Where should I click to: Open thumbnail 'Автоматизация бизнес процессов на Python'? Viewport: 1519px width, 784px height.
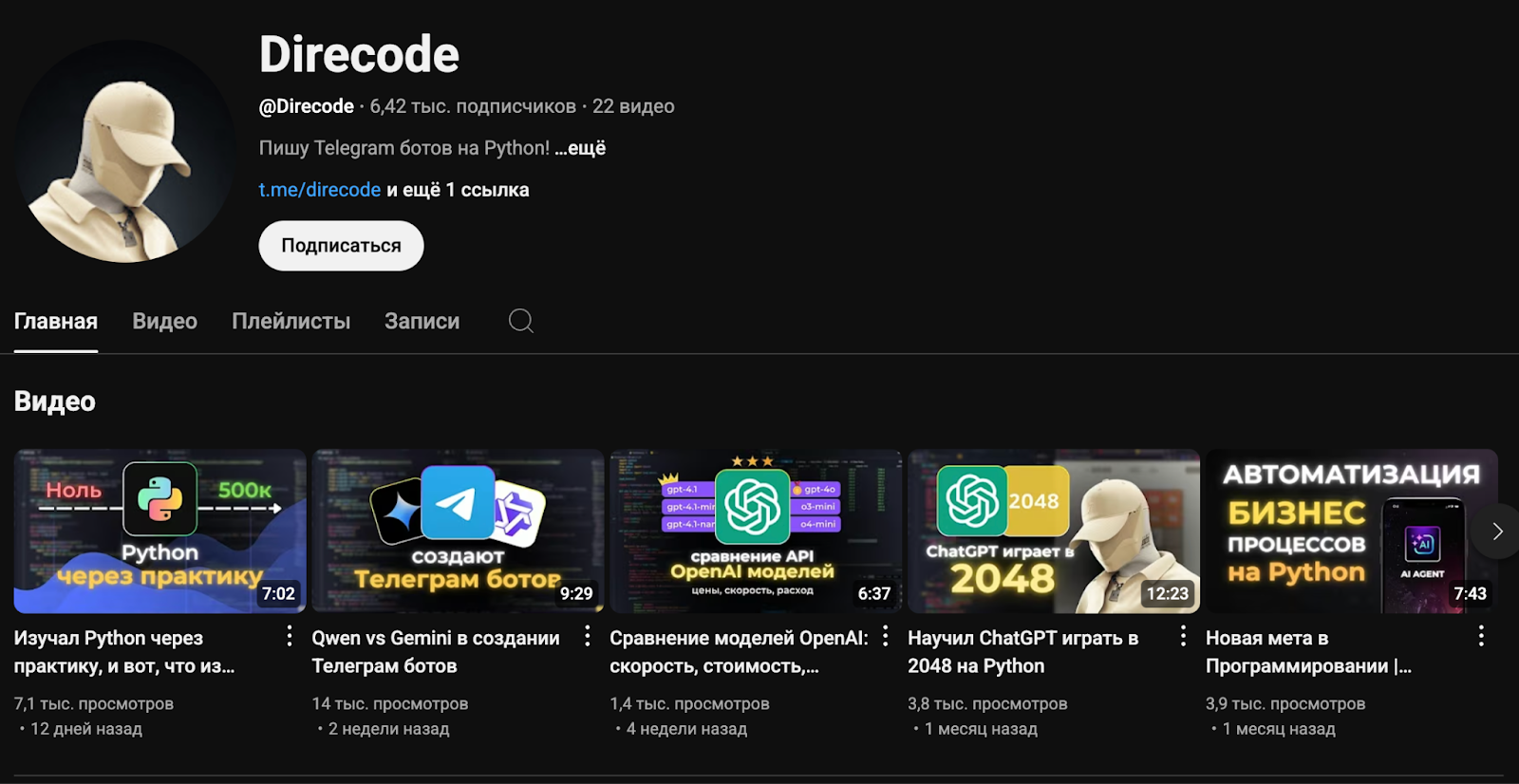1352,532
